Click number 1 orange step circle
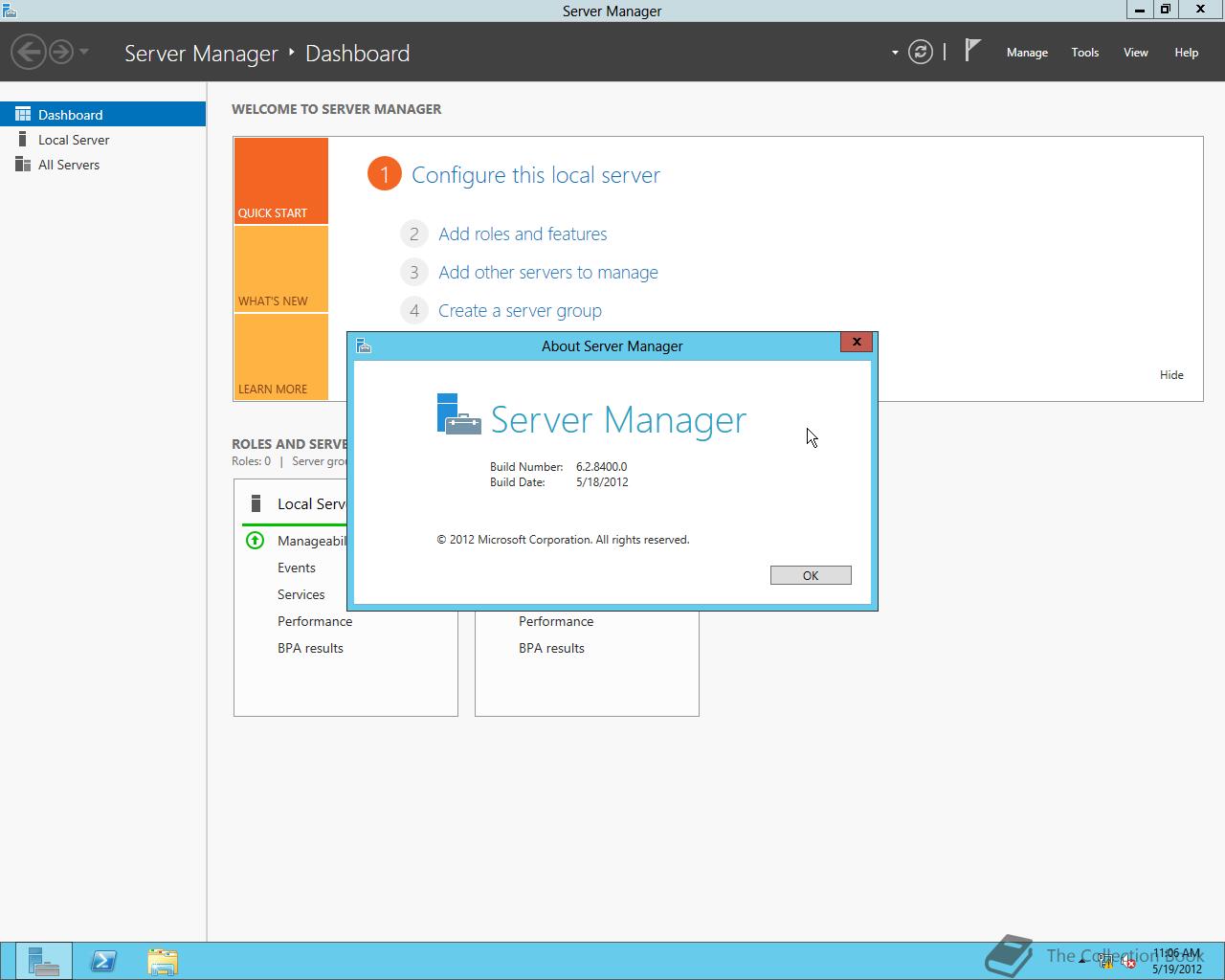The height and width of the screenshot is (980, 1225). point(384,173)
